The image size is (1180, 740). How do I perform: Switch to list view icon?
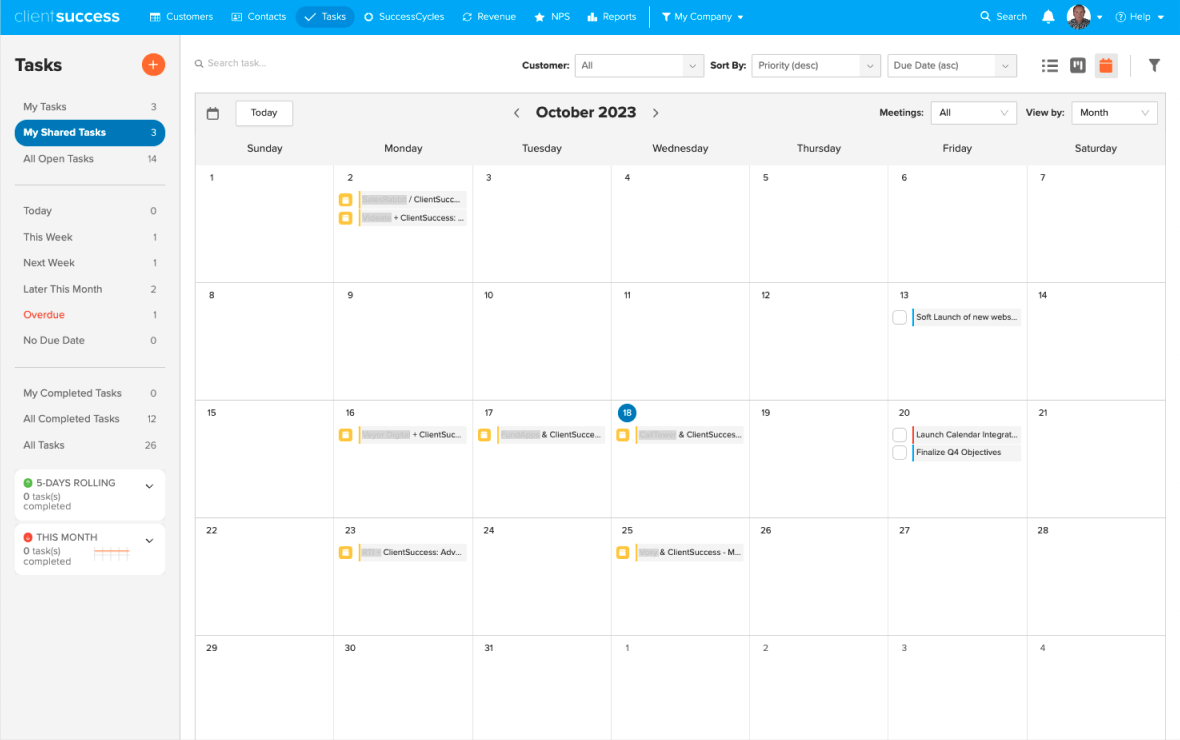(1050, 65)
